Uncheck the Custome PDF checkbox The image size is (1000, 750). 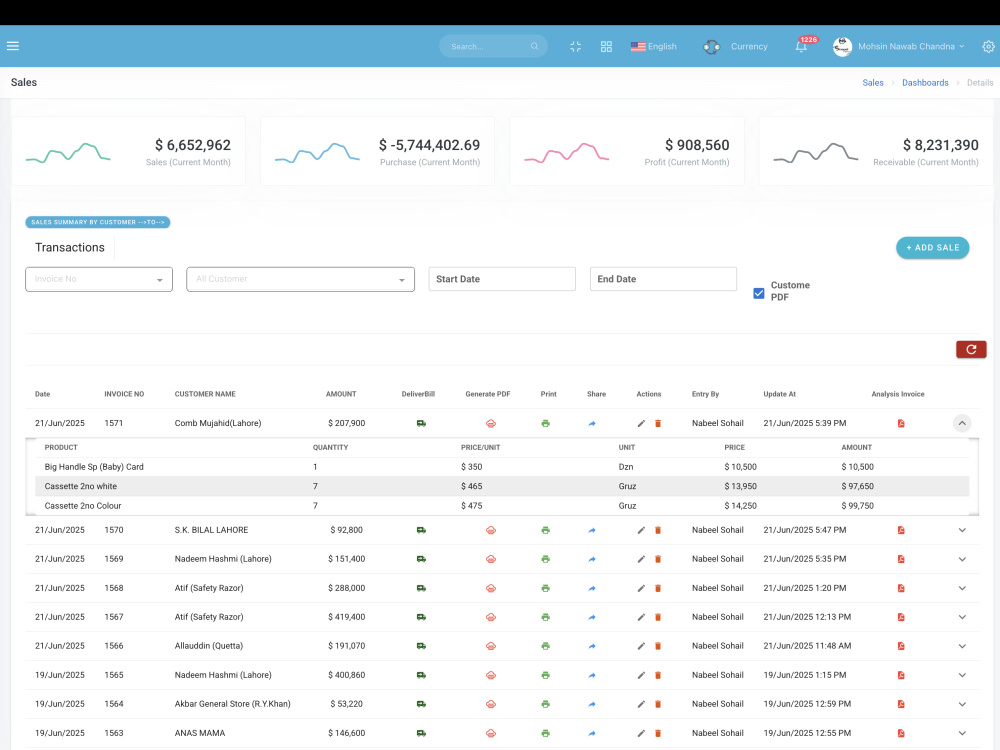(758, 293)
